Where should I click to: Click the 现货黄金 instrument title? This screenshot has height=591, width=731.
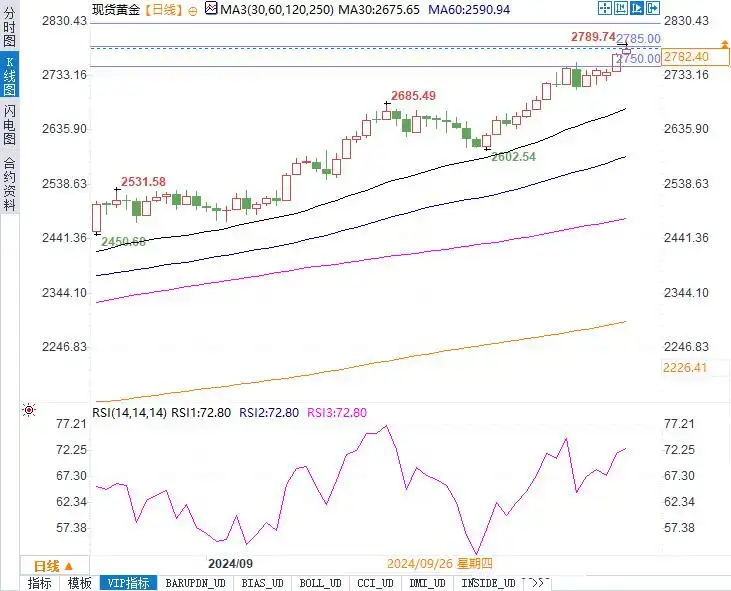tap(116, 9)
